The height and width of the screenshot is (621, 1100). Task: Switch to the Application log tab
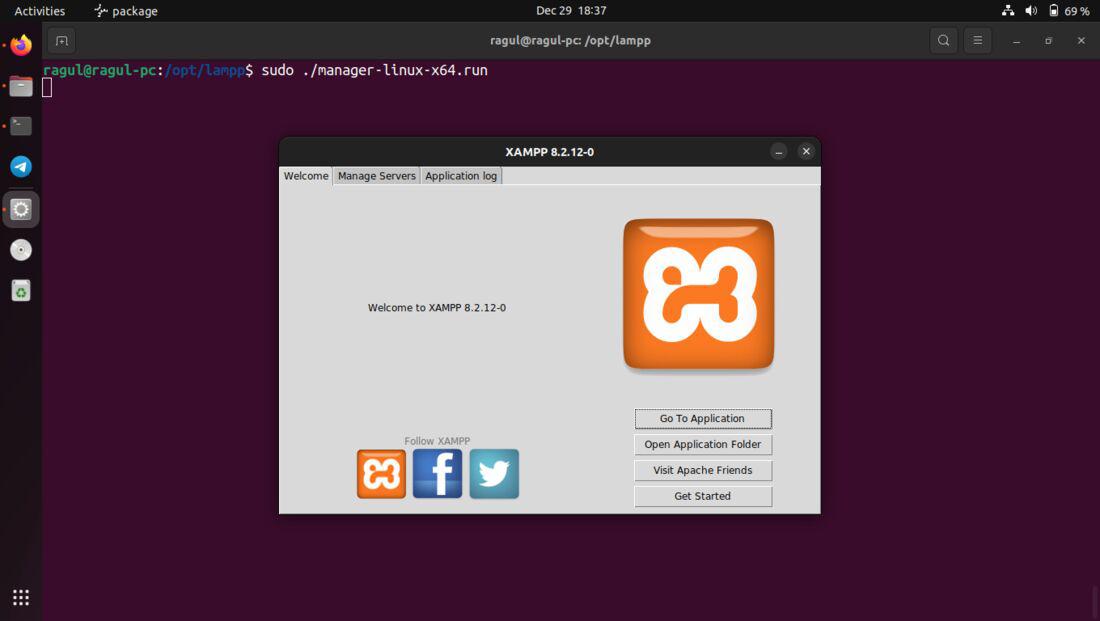pyautogui.click(x=461, y=176)
